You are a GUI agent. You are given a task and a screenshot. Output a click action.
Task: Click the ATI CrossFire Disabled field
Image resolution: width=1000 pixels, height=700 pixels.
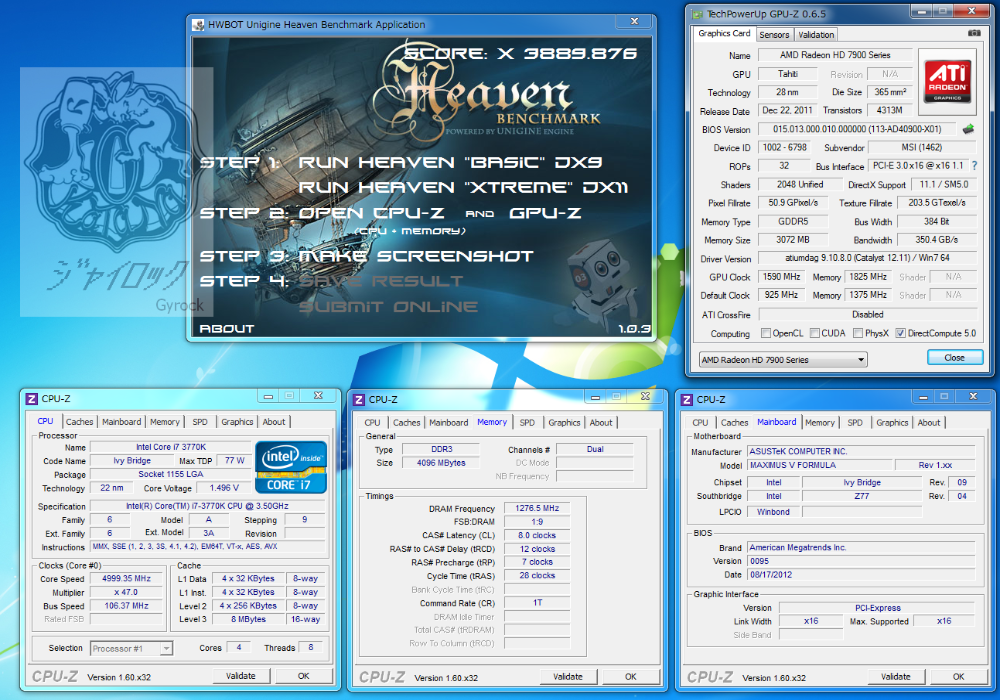pos(867,314)
